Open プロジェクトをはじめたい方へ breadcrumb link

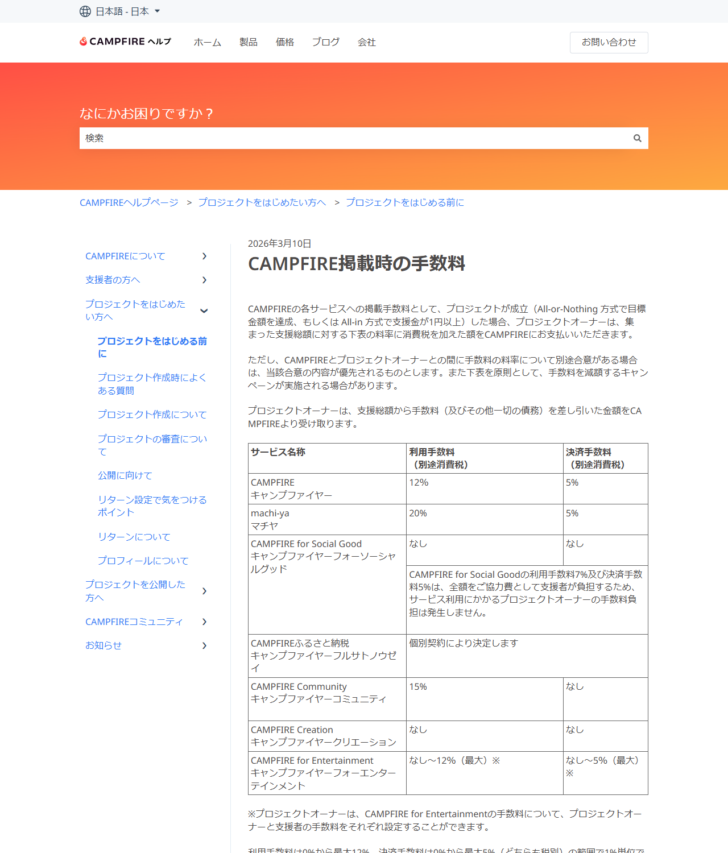[x=262, y=202]
